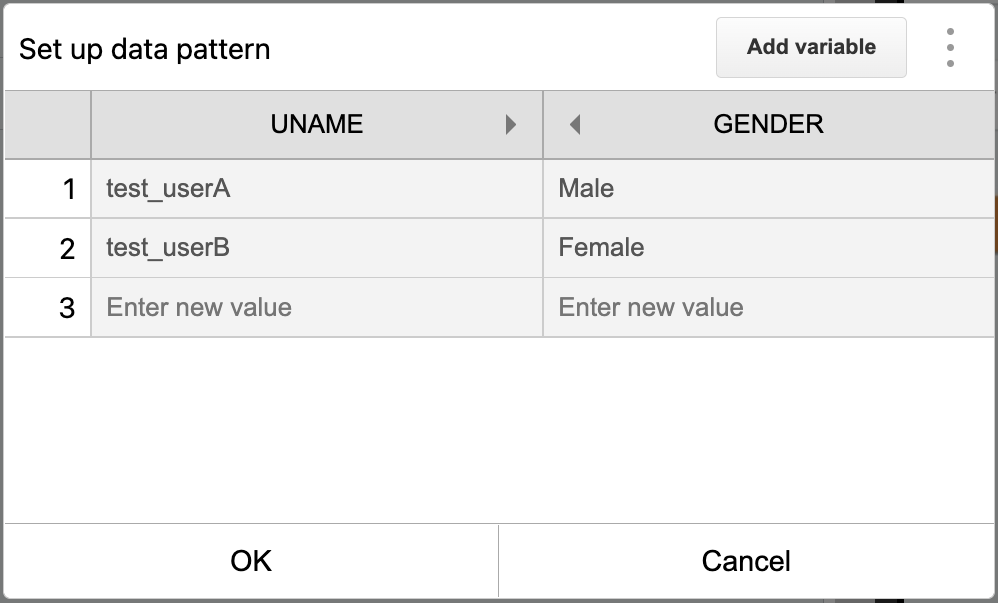Click the Set up data pattern title
This screenshot has height=603, width=998.
[x=144, y=49]
